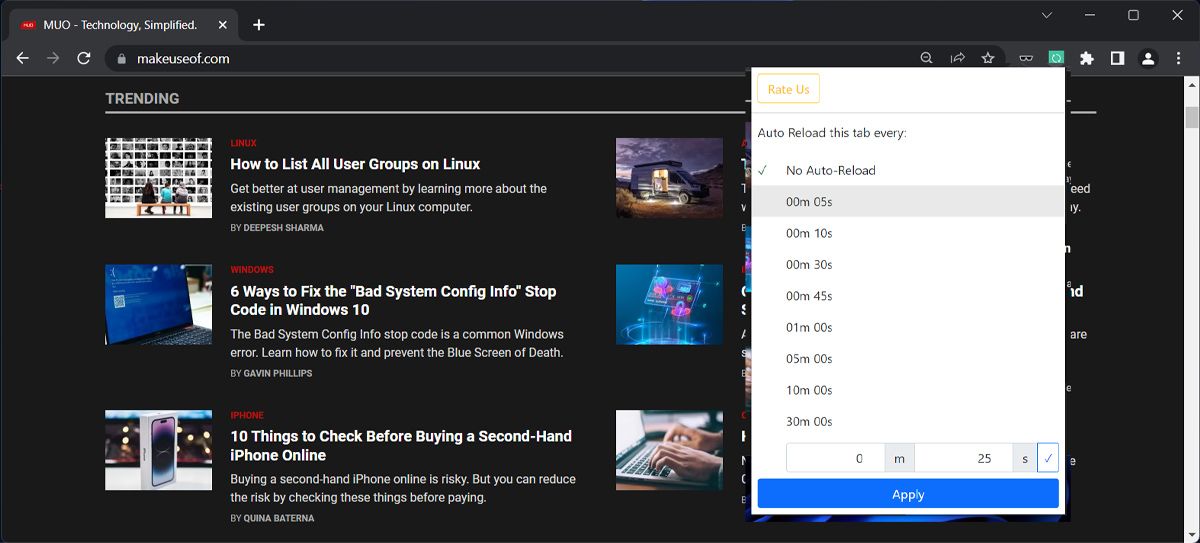Open Chrome three-dot menu

(x=1178, y=58)
